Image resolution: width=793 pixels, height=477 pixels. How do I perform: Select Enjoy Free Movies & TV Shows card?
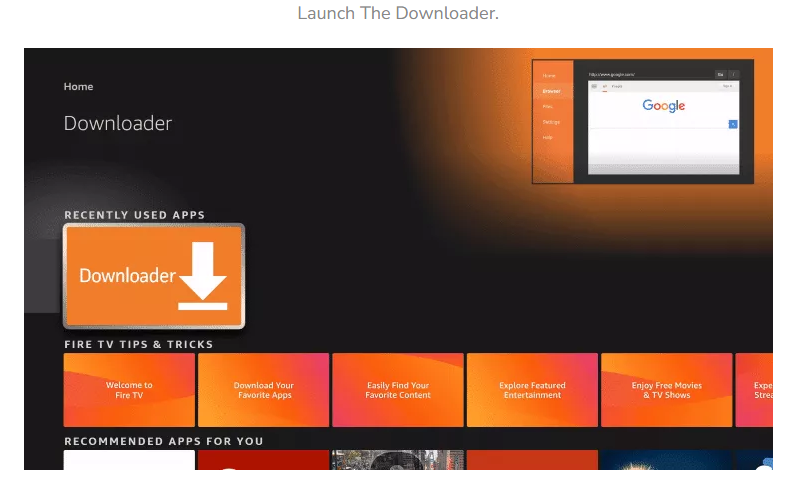coord(667,390)
